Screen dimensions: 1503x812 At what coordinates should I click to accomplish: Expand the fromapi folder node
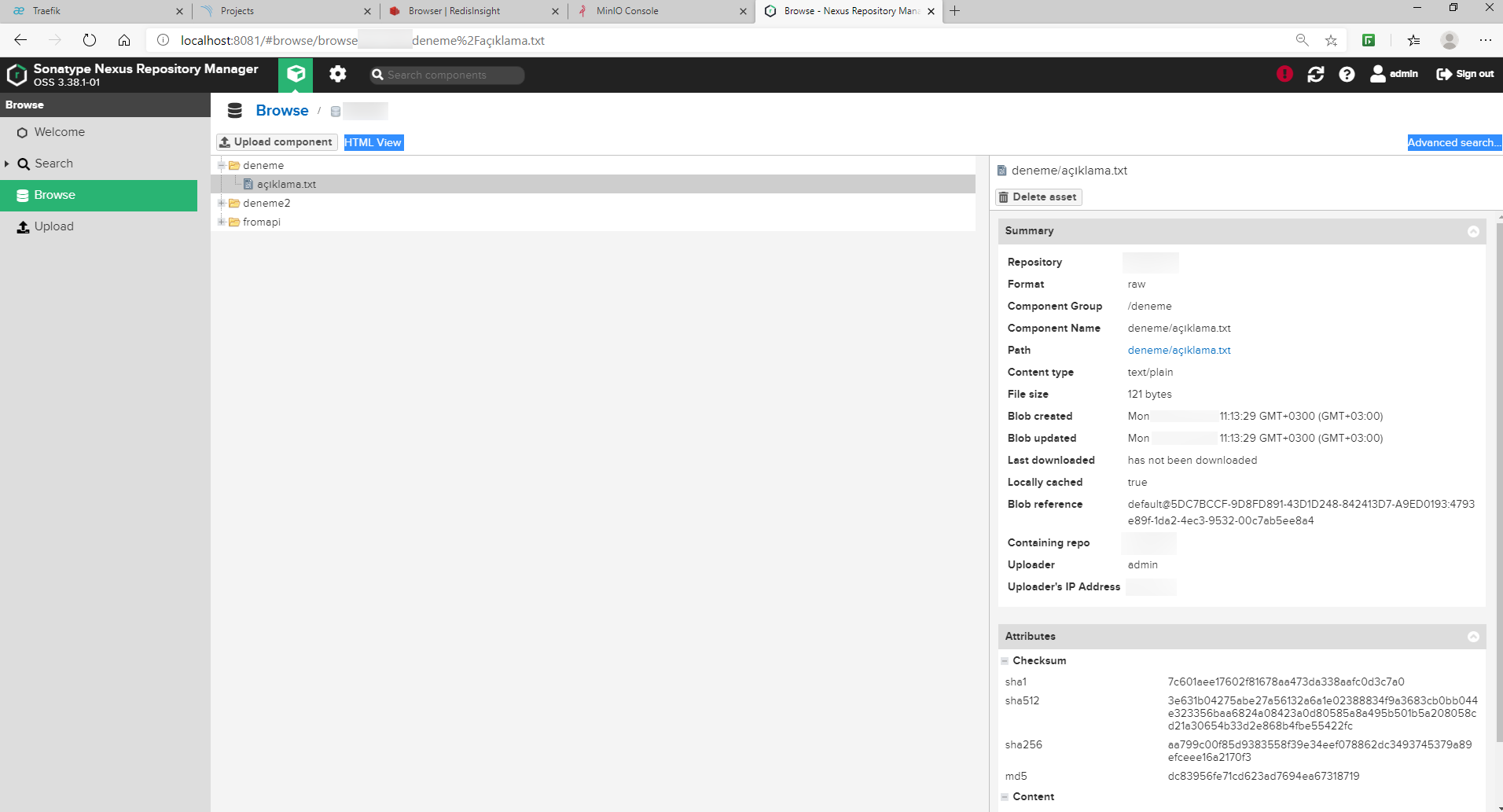click(x=222, y=222)
